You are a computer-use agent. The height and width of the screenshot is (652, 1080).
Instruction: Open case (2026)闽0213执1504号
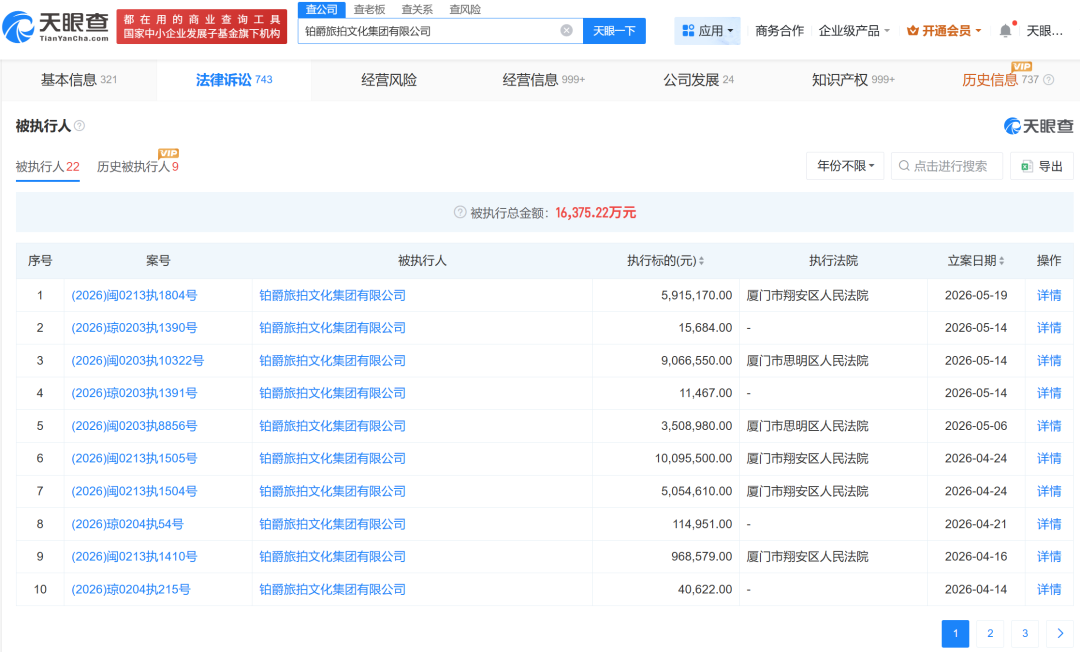134,492
